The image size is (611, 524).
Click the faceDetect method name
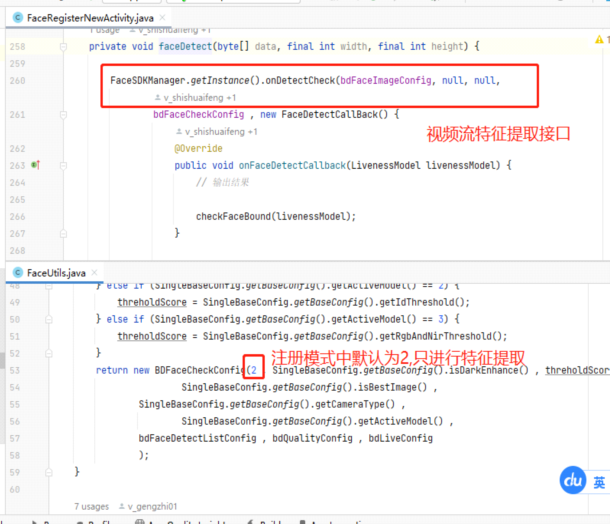pos(185,46)
